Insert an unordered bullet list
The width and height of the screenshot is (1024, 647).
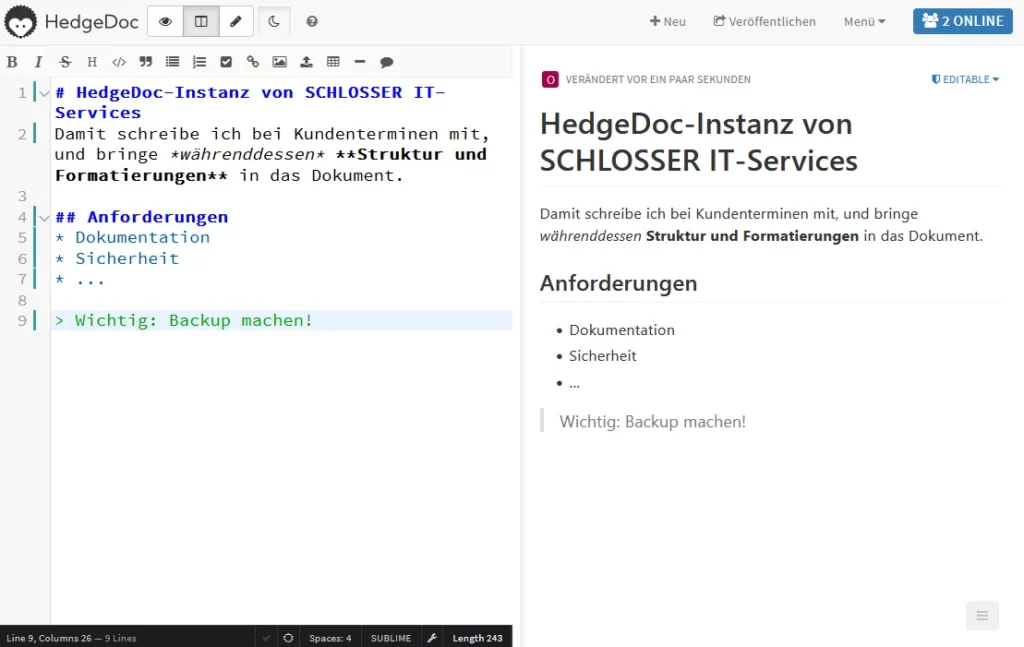click(172, 62)
